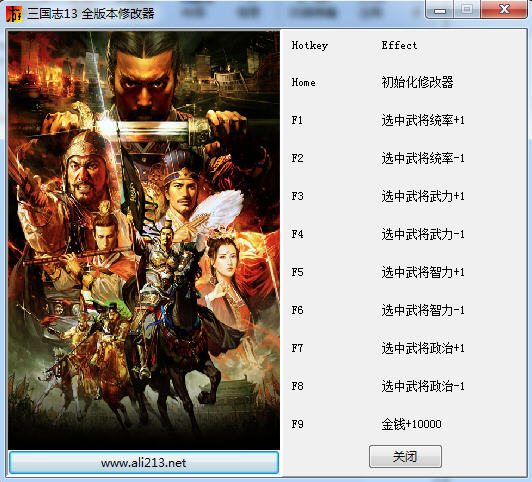
Task: Click the 关闭 button
Action: click(x=405, y=457)
